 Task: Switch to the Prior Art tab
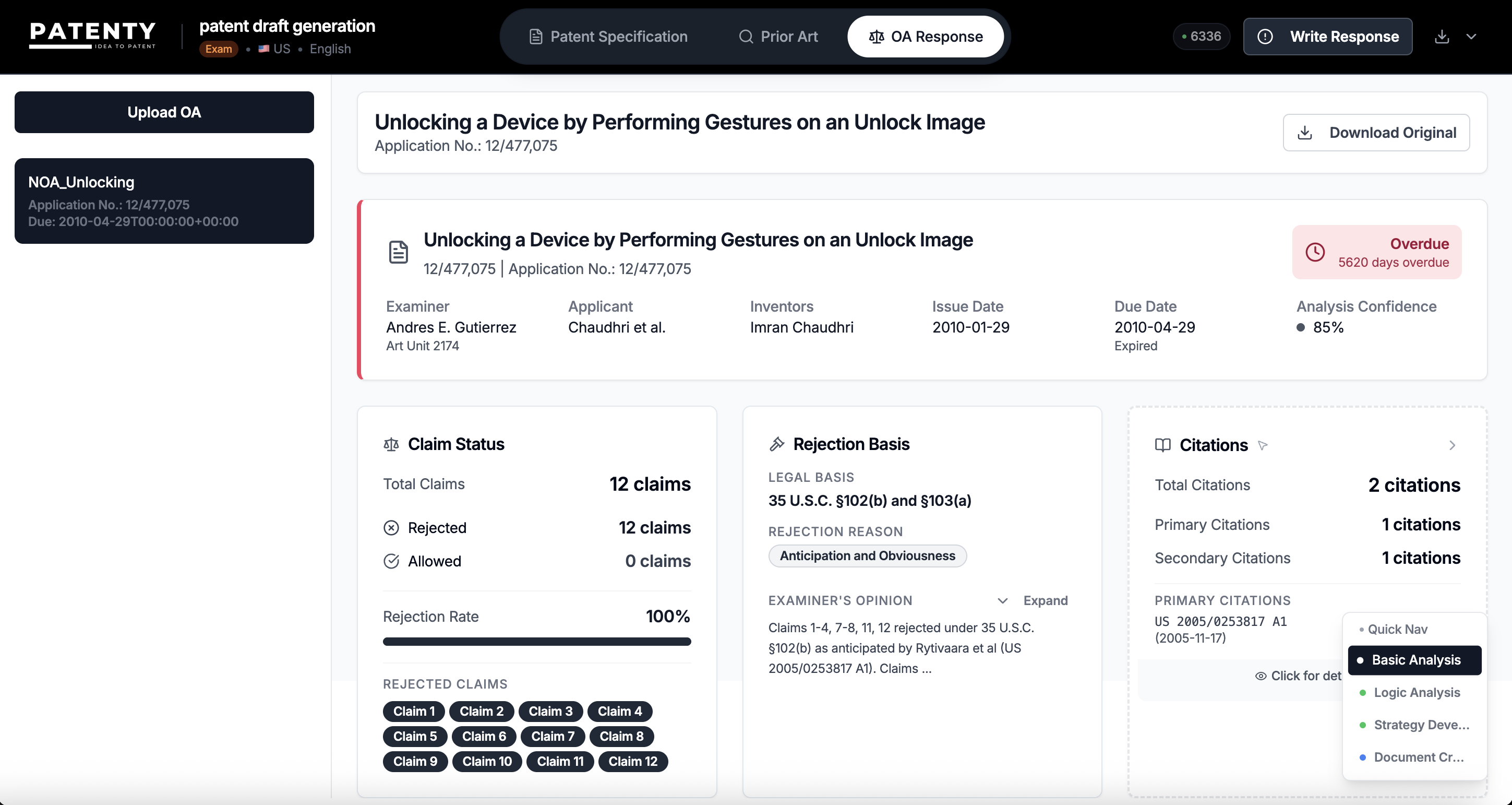(x=778, y=37)
